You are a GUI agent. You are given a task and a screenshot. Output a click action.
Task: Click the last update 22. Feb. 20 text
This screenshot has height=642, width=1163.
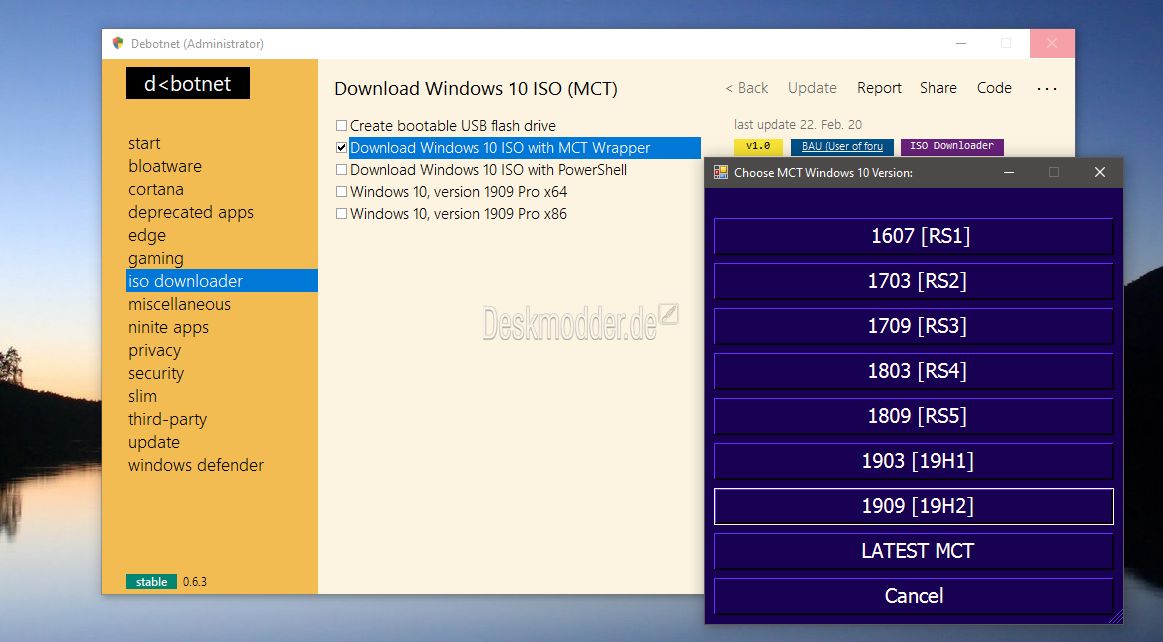coord(798,125)
